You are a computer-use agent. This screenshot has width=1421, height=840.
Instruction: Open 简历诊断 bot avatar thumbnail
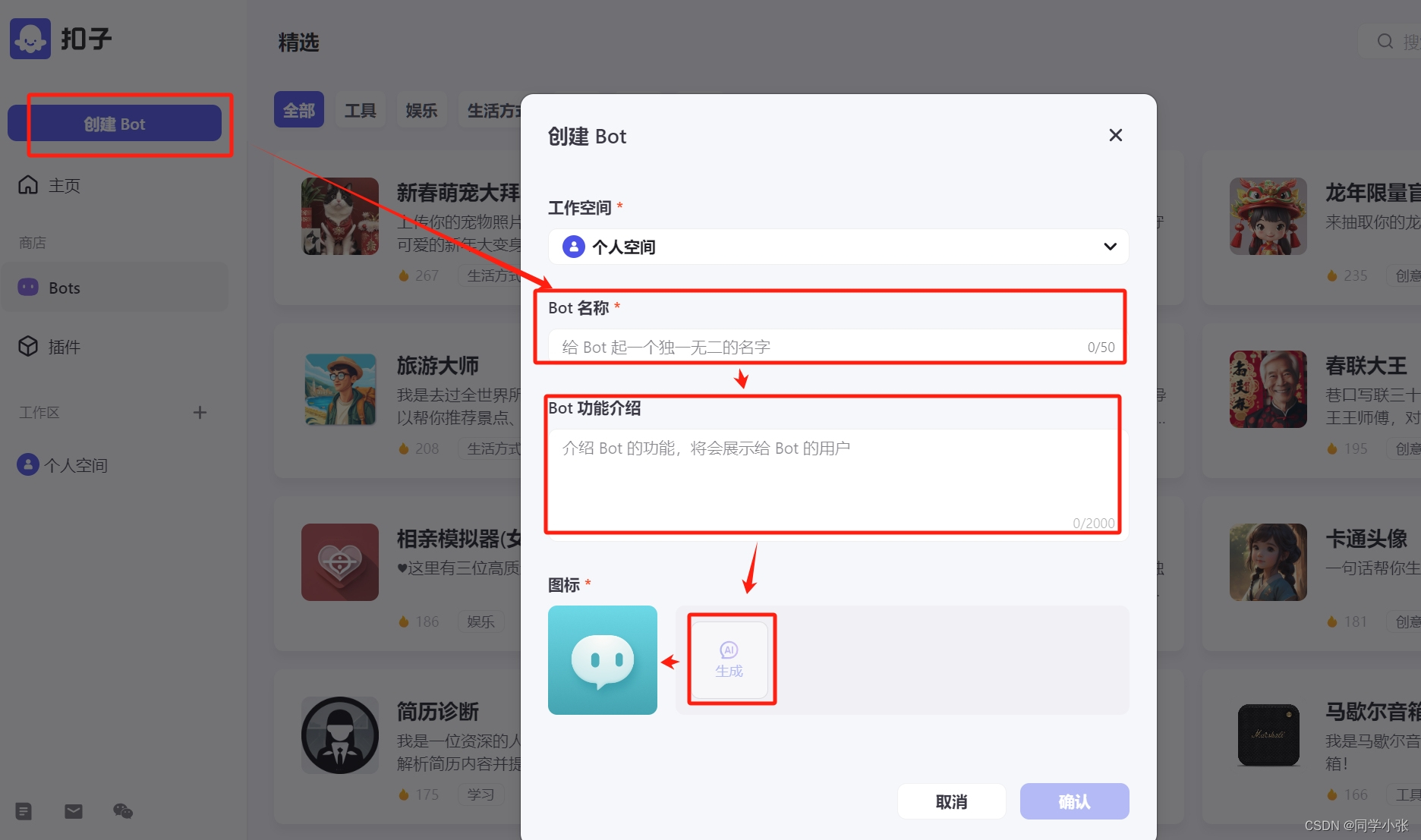(x=340, y=735)
